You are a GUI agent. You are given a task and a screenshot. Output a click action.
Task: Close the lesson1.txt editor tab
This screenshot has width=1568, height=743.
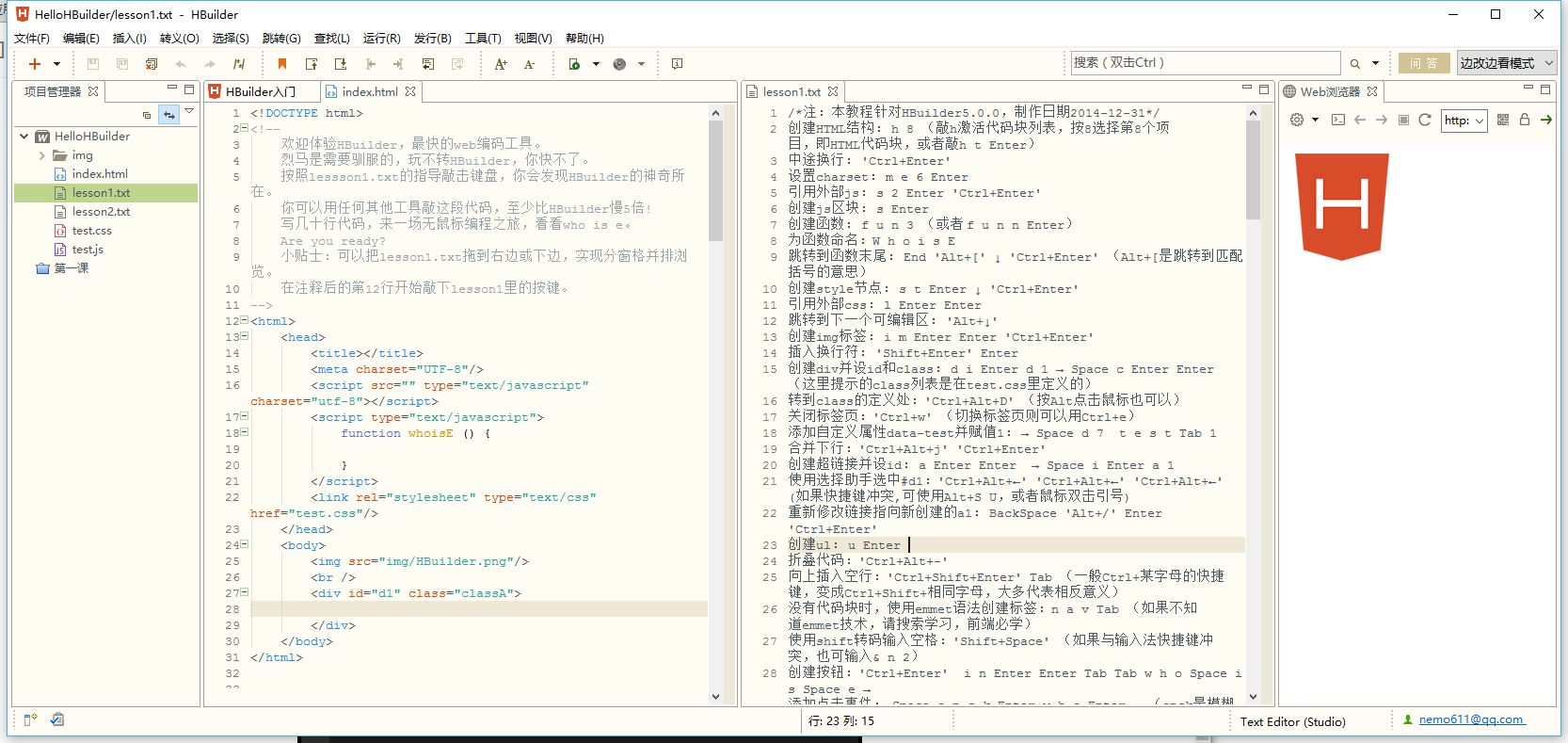[832, 91]
